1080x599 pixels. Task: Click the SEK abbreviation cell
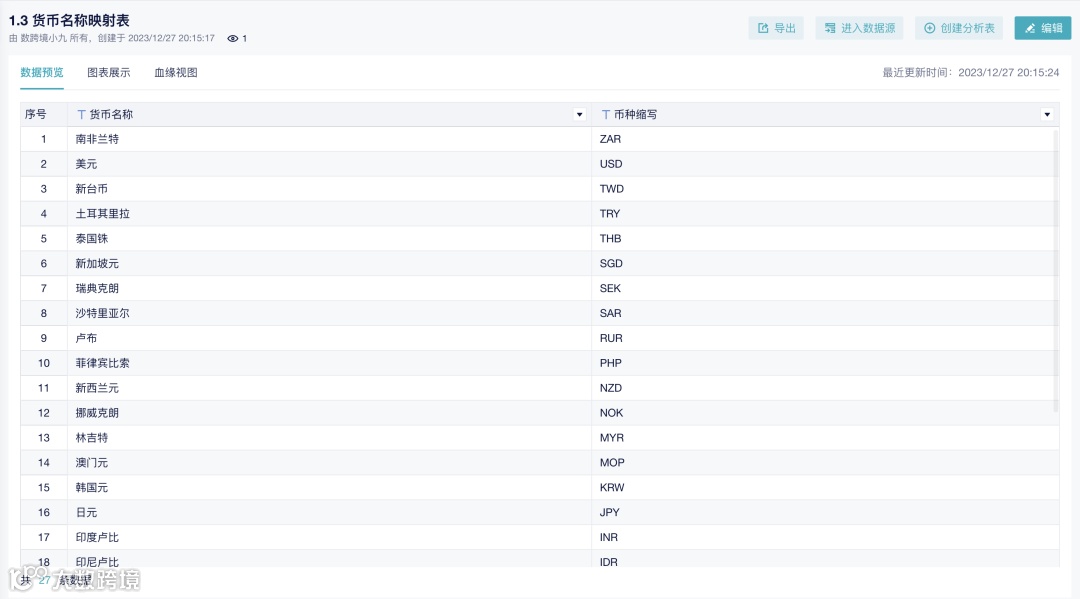click(825, 288)
